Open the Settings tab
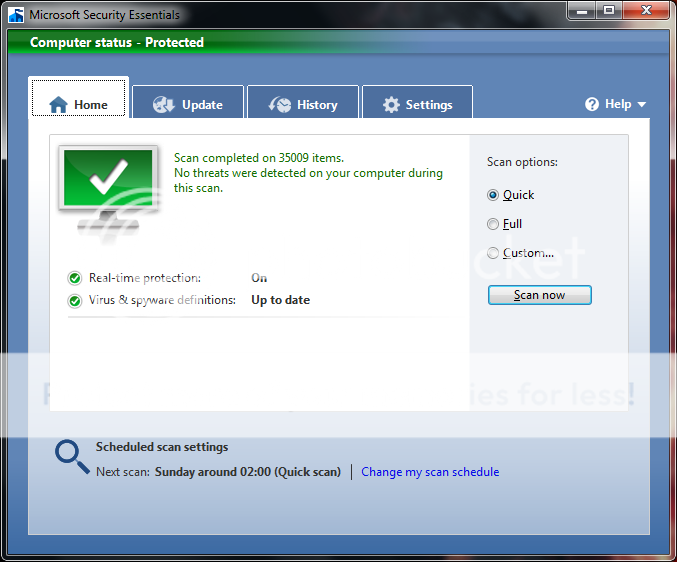 coord(418,102)
